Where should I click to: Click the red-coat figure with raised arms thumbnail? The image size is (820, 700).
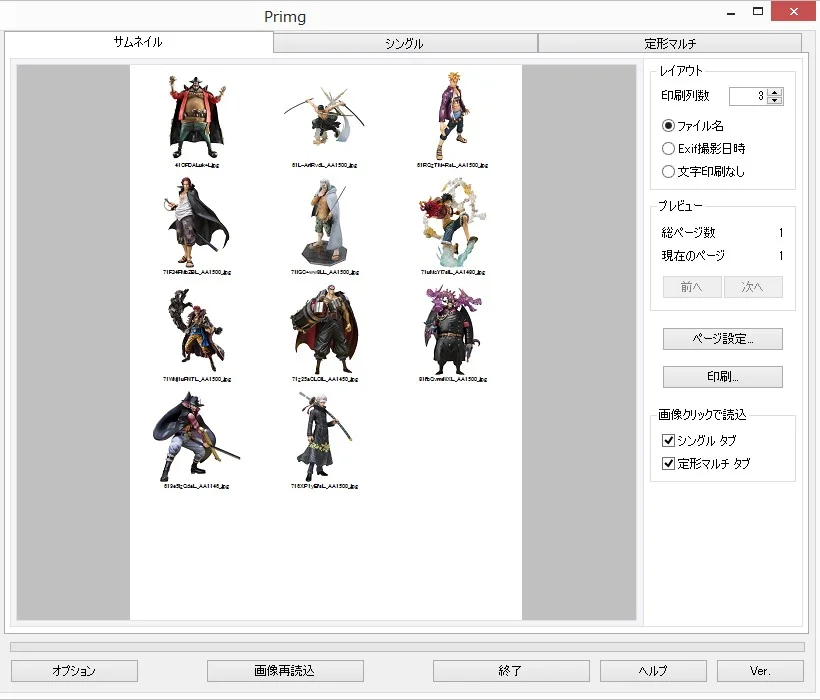coord(197,117)
